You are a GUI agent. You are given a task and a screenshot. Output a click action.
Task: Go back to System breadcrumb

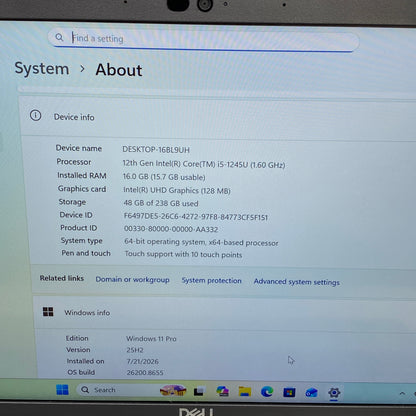(42, 69)
